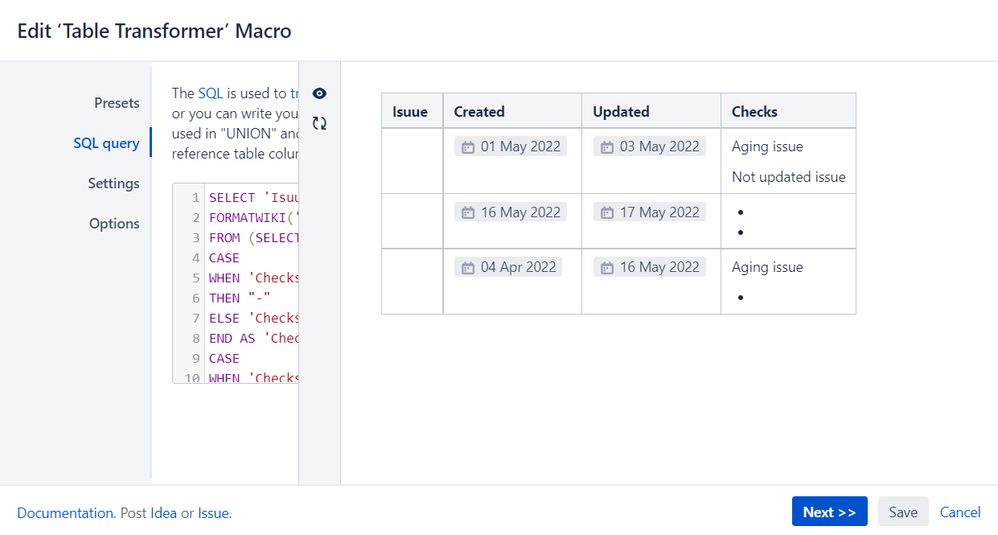
Task: Click calendar icon in last row's Updated cell
Action: pos(606,268)
